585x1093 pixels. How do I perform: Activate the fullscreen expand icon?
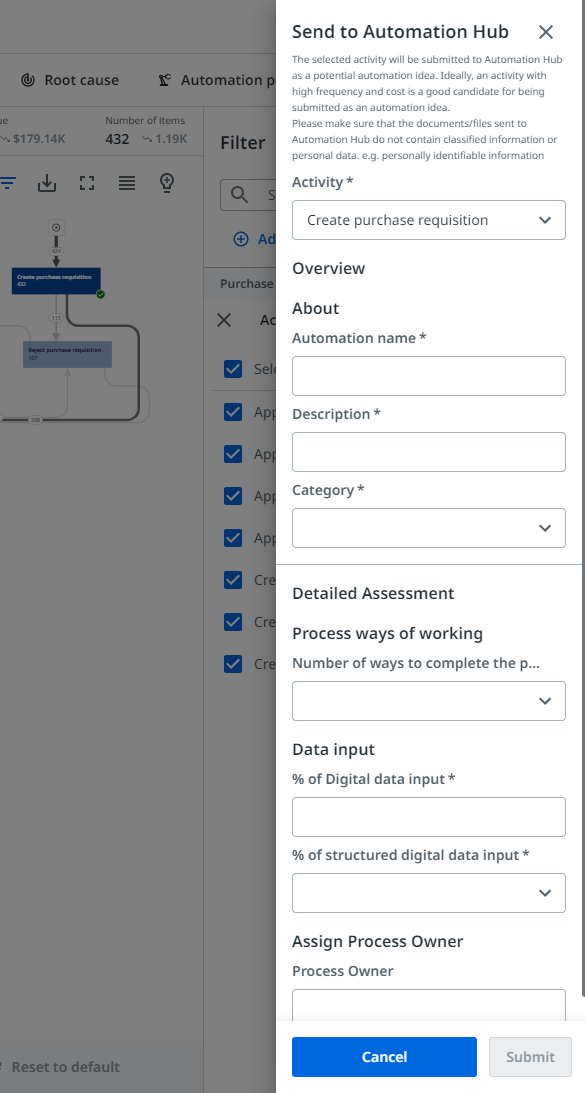point(86,183)
